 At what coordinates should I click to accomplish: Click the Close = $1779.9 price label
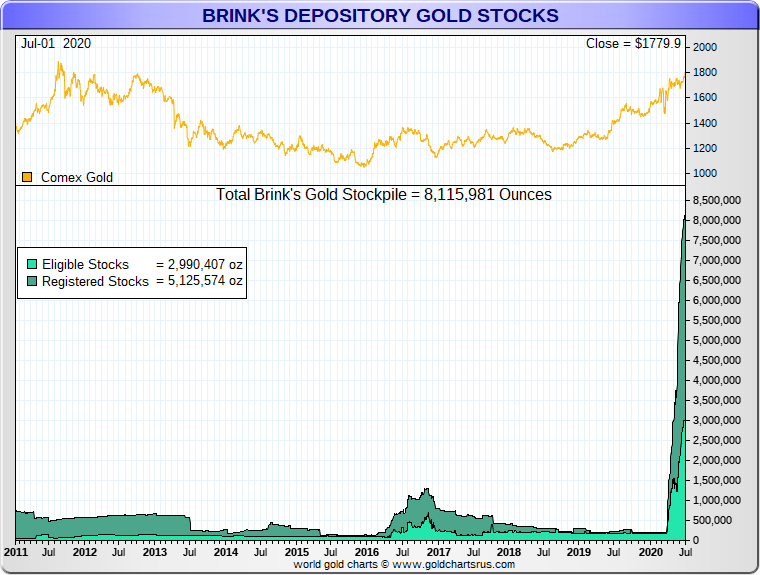click(633, 44)
